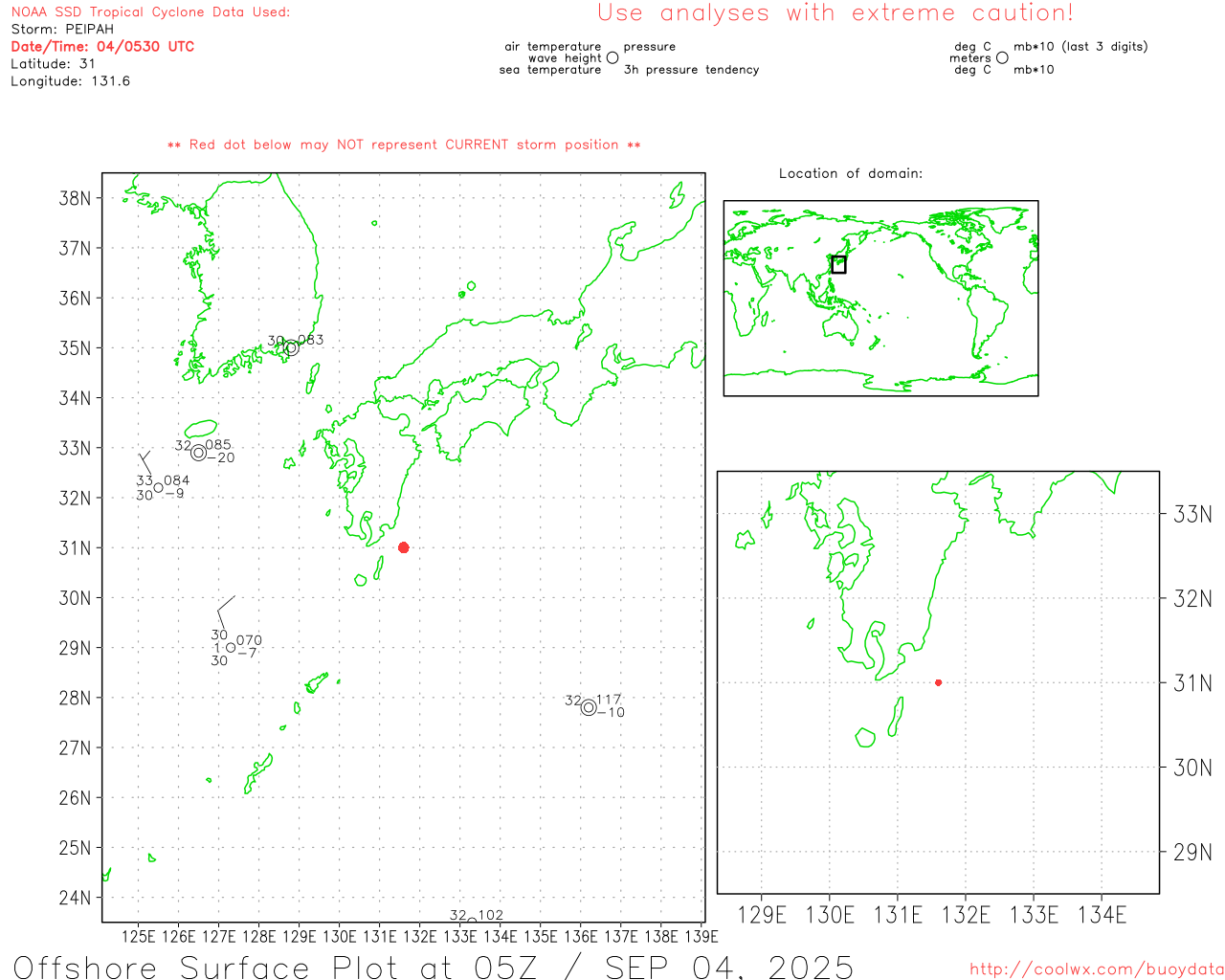Click the 'Date/Time: 04/0530 UTC' text

[x=102, y=47]
